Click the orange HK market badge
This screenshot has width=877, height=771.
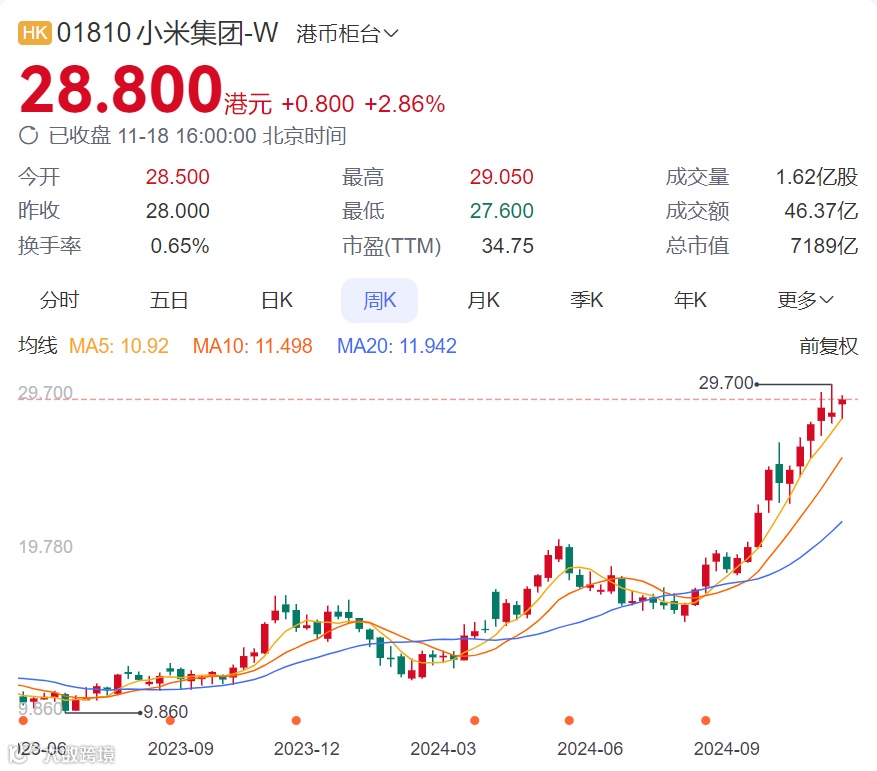[x=35, y=32]
